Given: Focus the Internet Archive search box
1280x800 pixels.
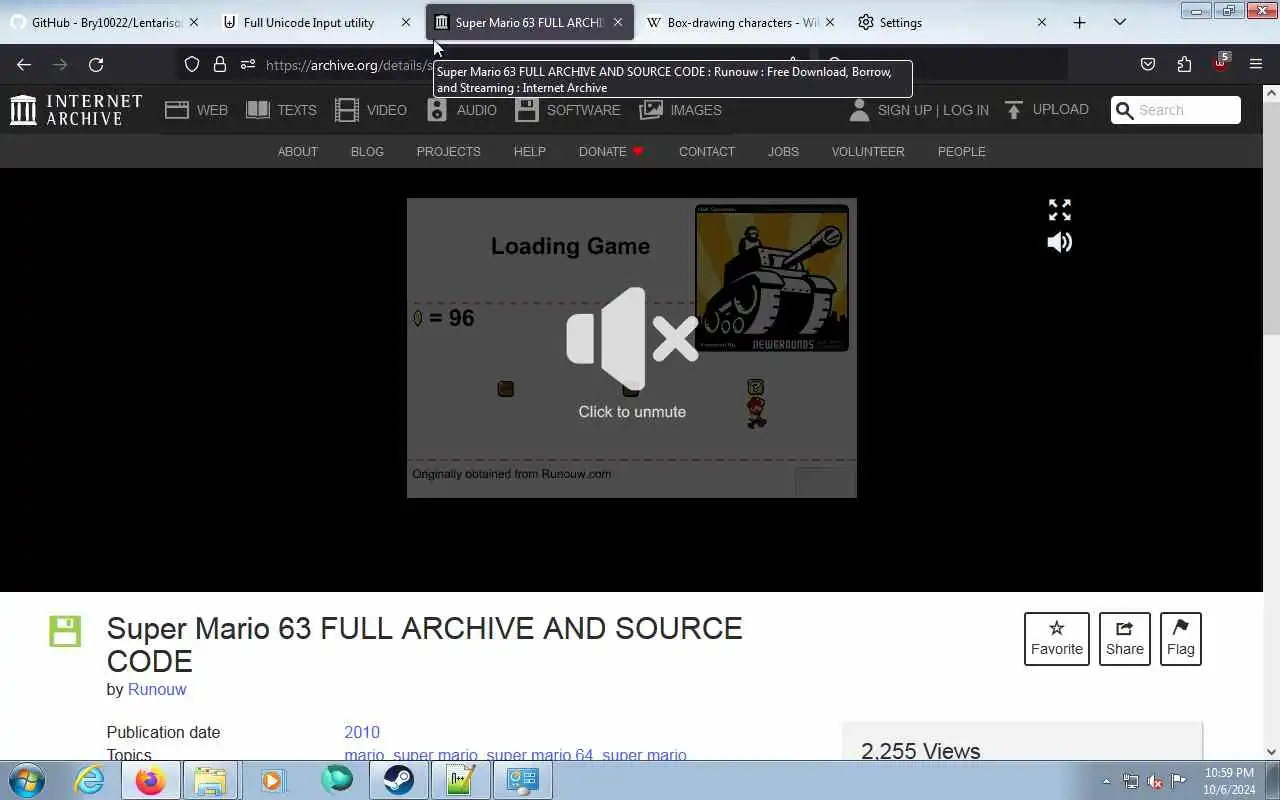Looking at the screenshot, I should [x=1176, y=110].
